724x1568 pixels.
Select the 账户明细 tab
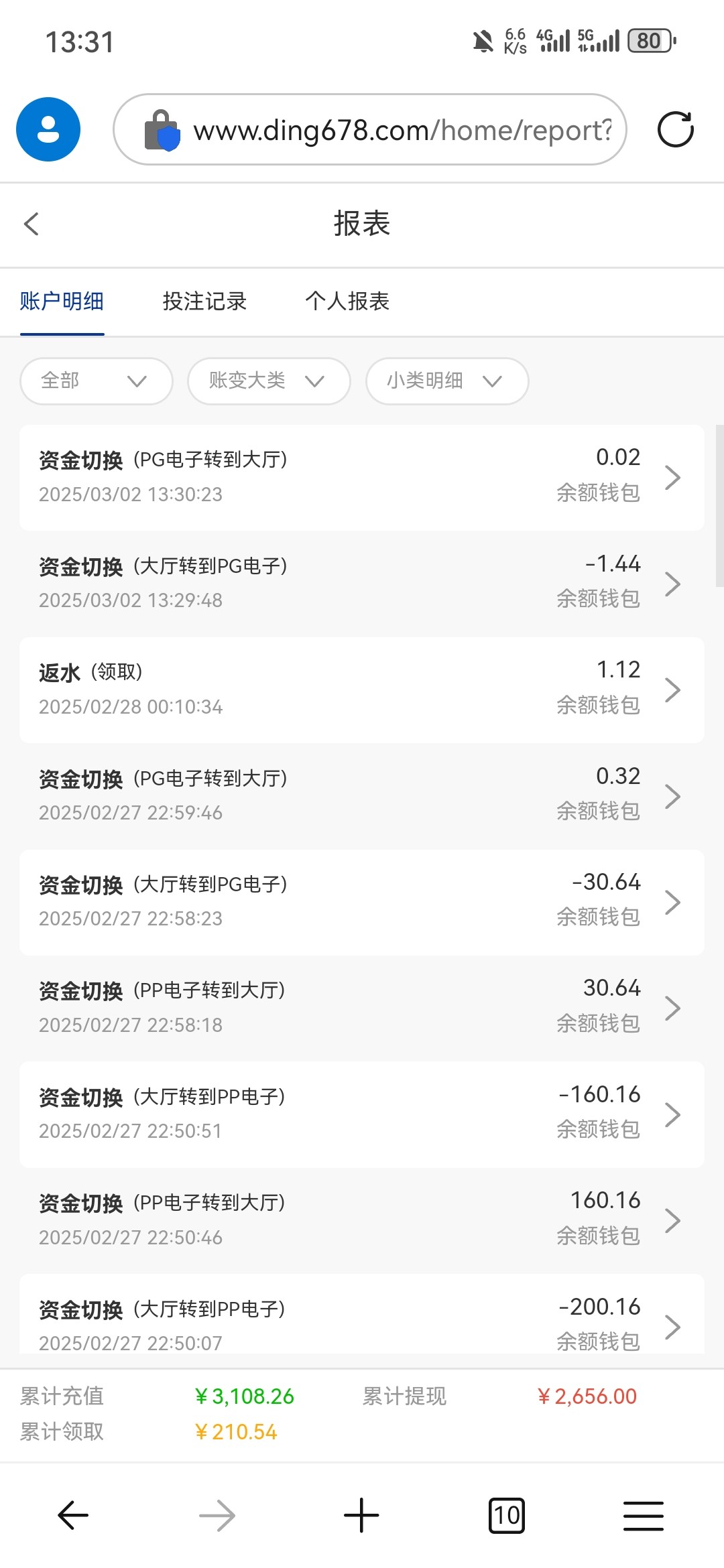62,302
